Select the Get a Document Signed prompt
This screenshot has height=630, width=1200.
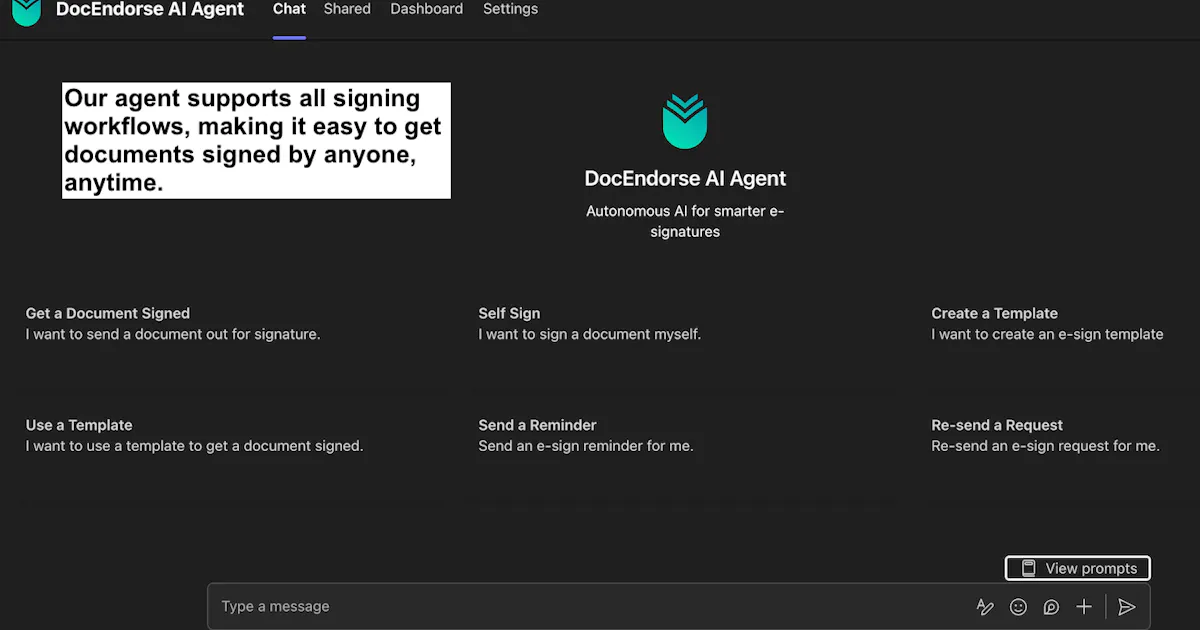173,324
